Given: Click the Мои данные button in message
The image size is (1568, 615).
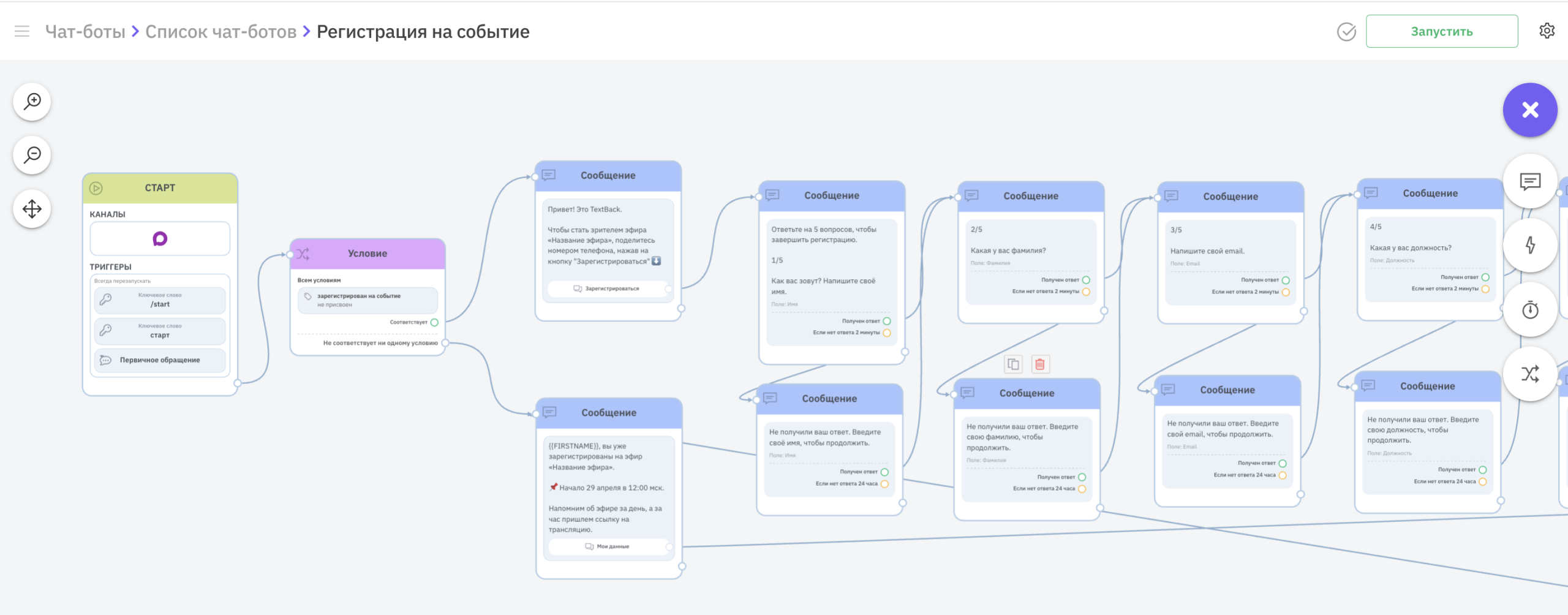Looking at the screenshot, I should (x=608, y=546).
